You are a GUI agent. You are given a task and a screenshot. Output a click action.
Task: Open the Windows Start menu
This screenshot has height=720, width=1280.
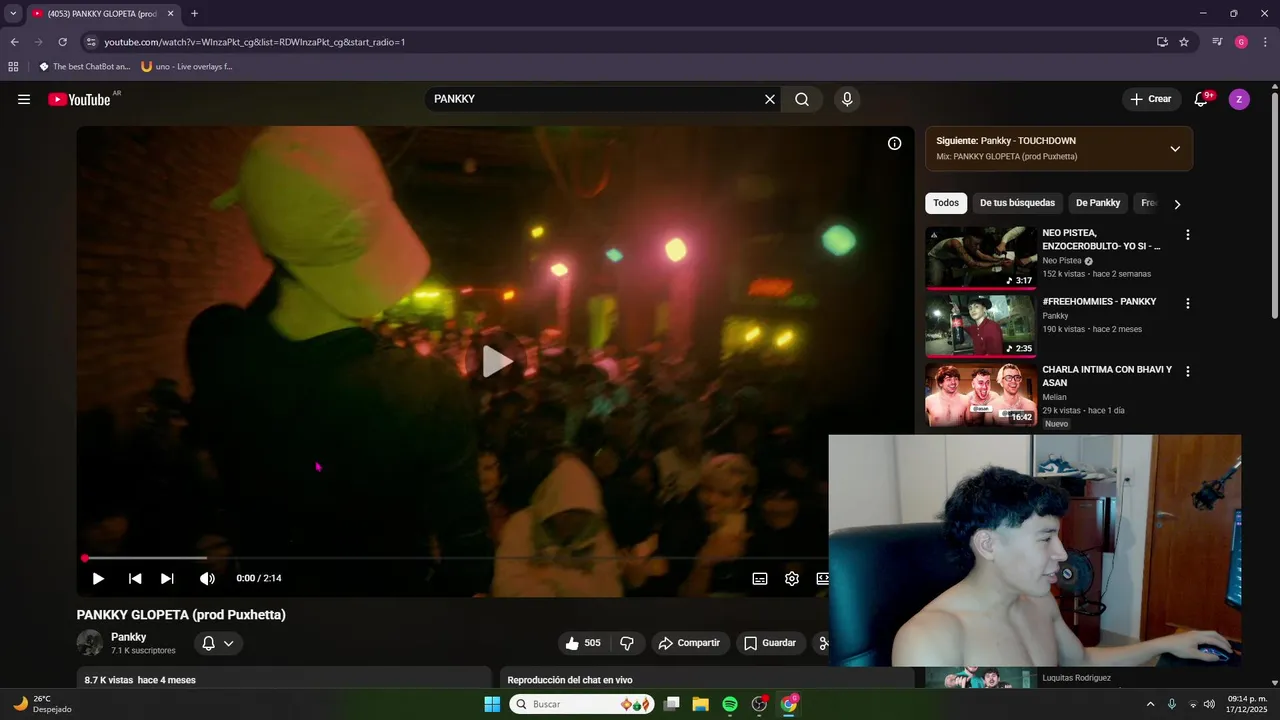tap(492, 704)
